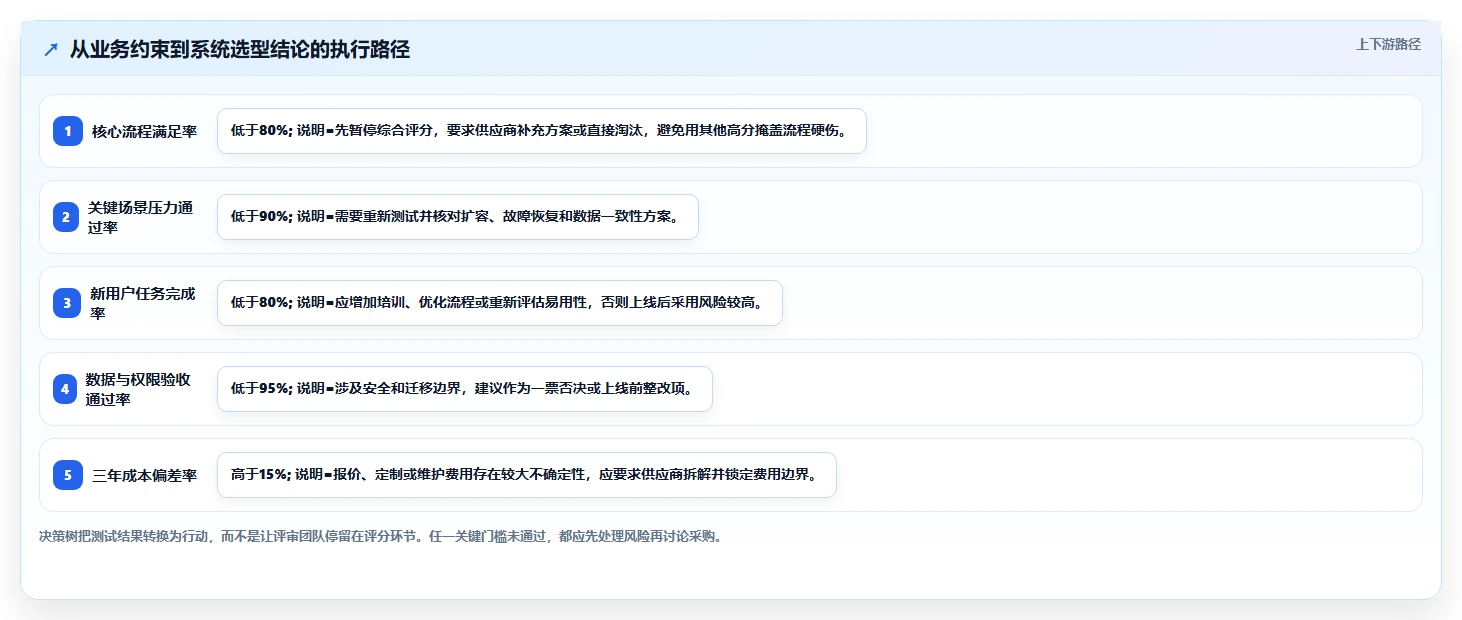The image size is (1462, 620).
Task: Select step number badge 3
Action: 67,303
